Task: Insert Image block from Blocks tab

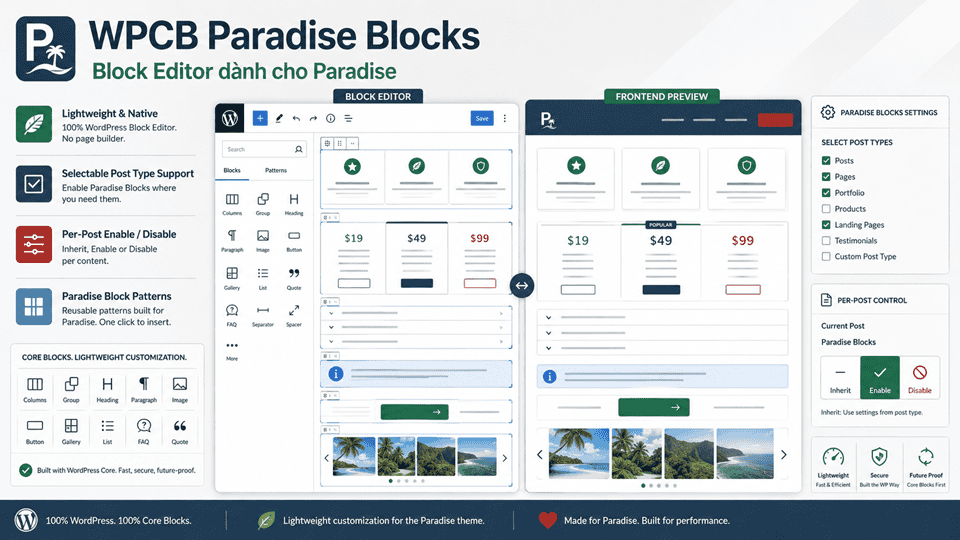Action: coord(263,241)
